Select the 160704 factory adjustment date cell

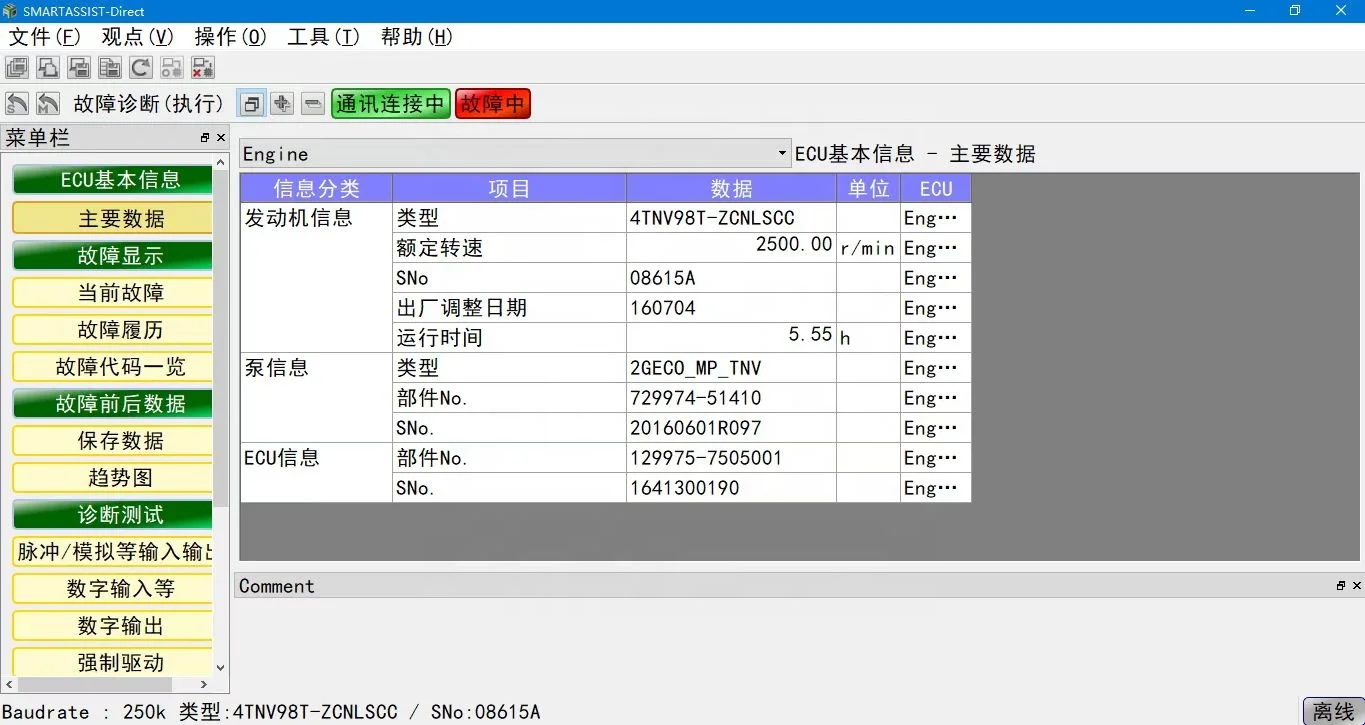tap(732, 308)
